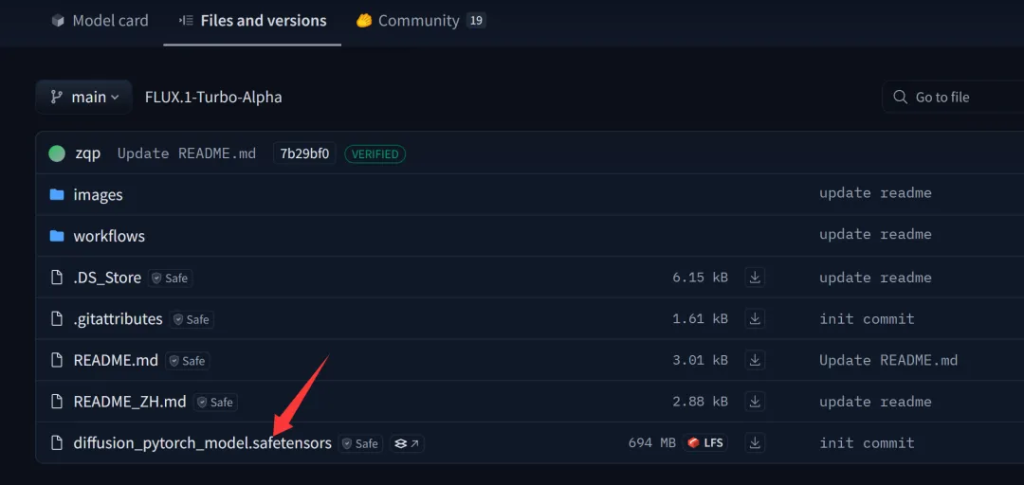Click the 6.15 kB file size
The height and width of the screenshot is (485, 1024).
pos(700,277)
